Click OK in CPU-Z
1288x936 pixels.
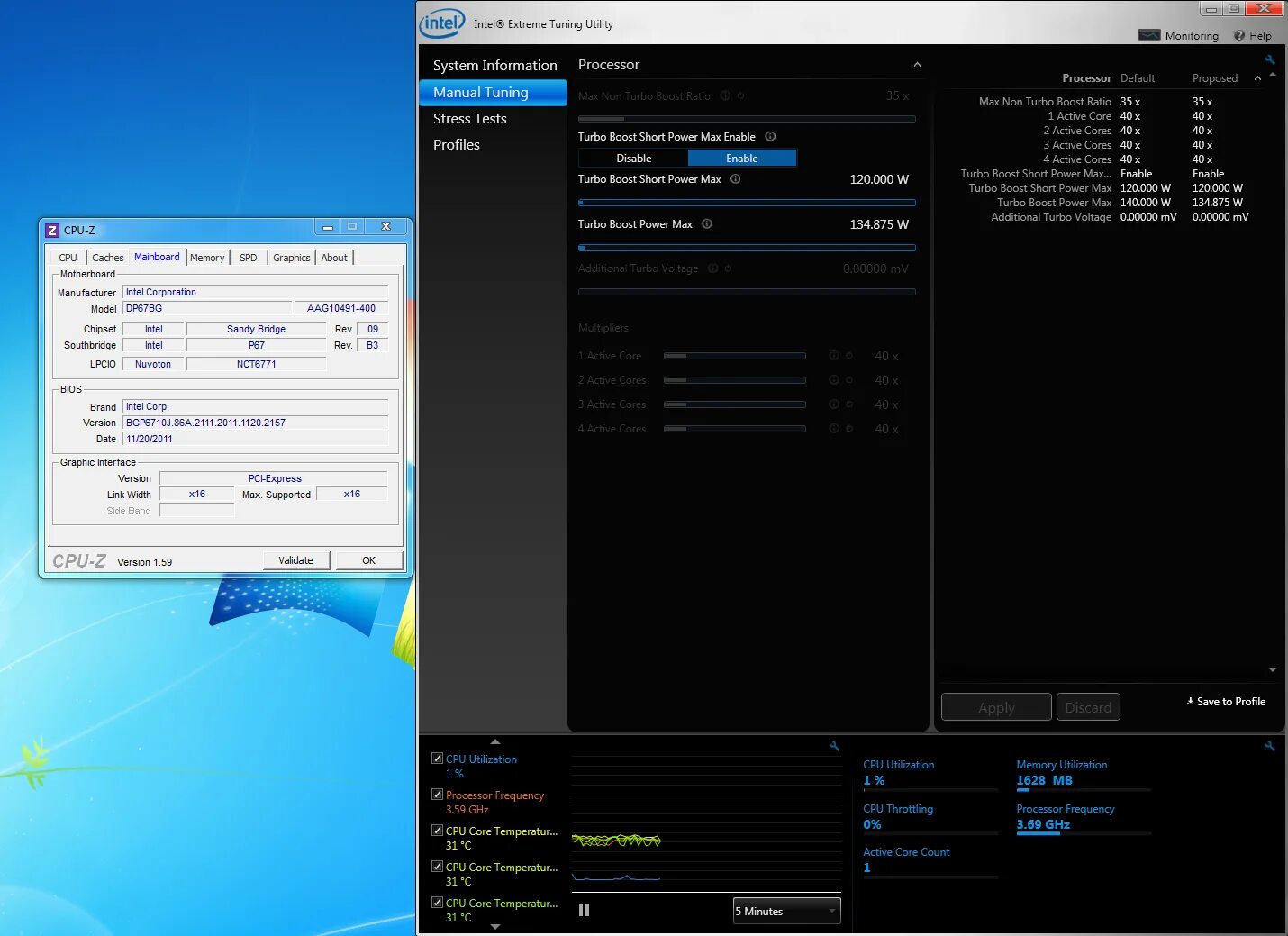pyautogui.click(x=369, y=560)
